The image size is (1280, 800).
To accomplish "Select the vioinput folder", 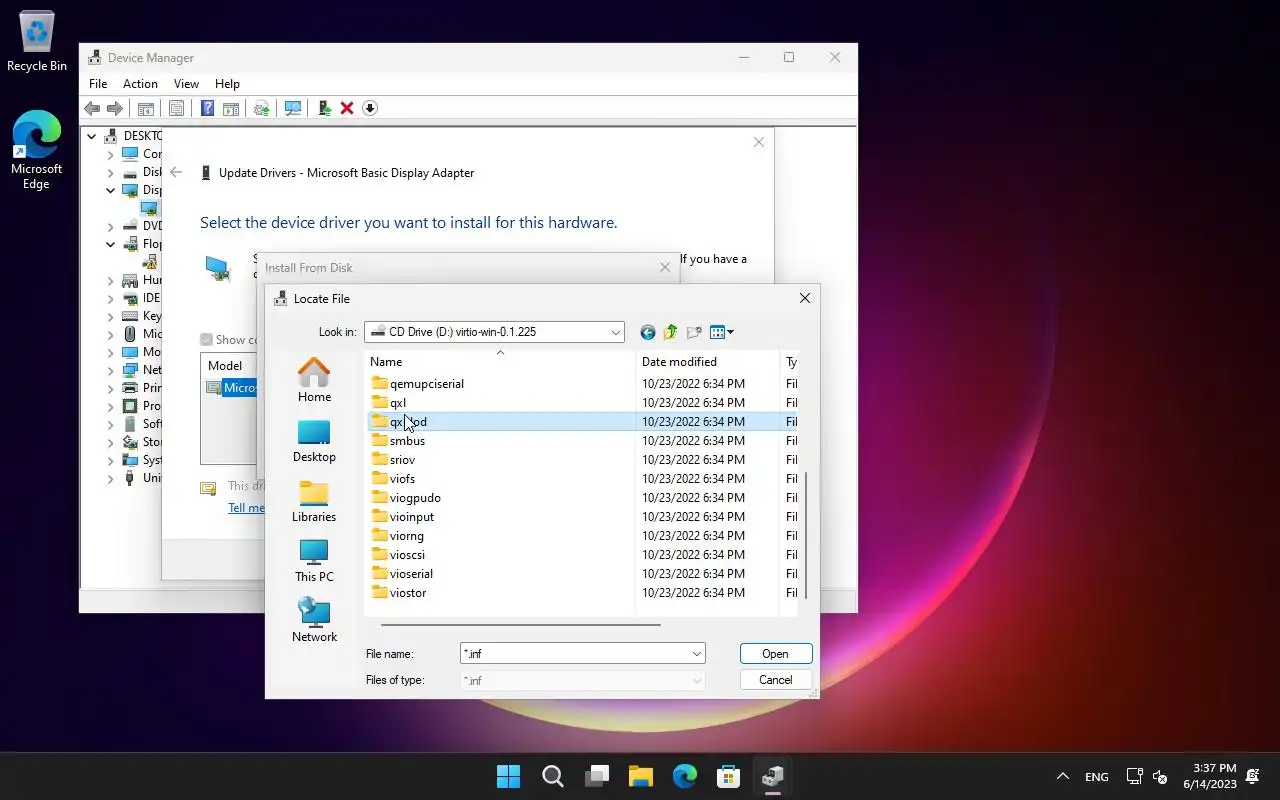I will point(402,517).
